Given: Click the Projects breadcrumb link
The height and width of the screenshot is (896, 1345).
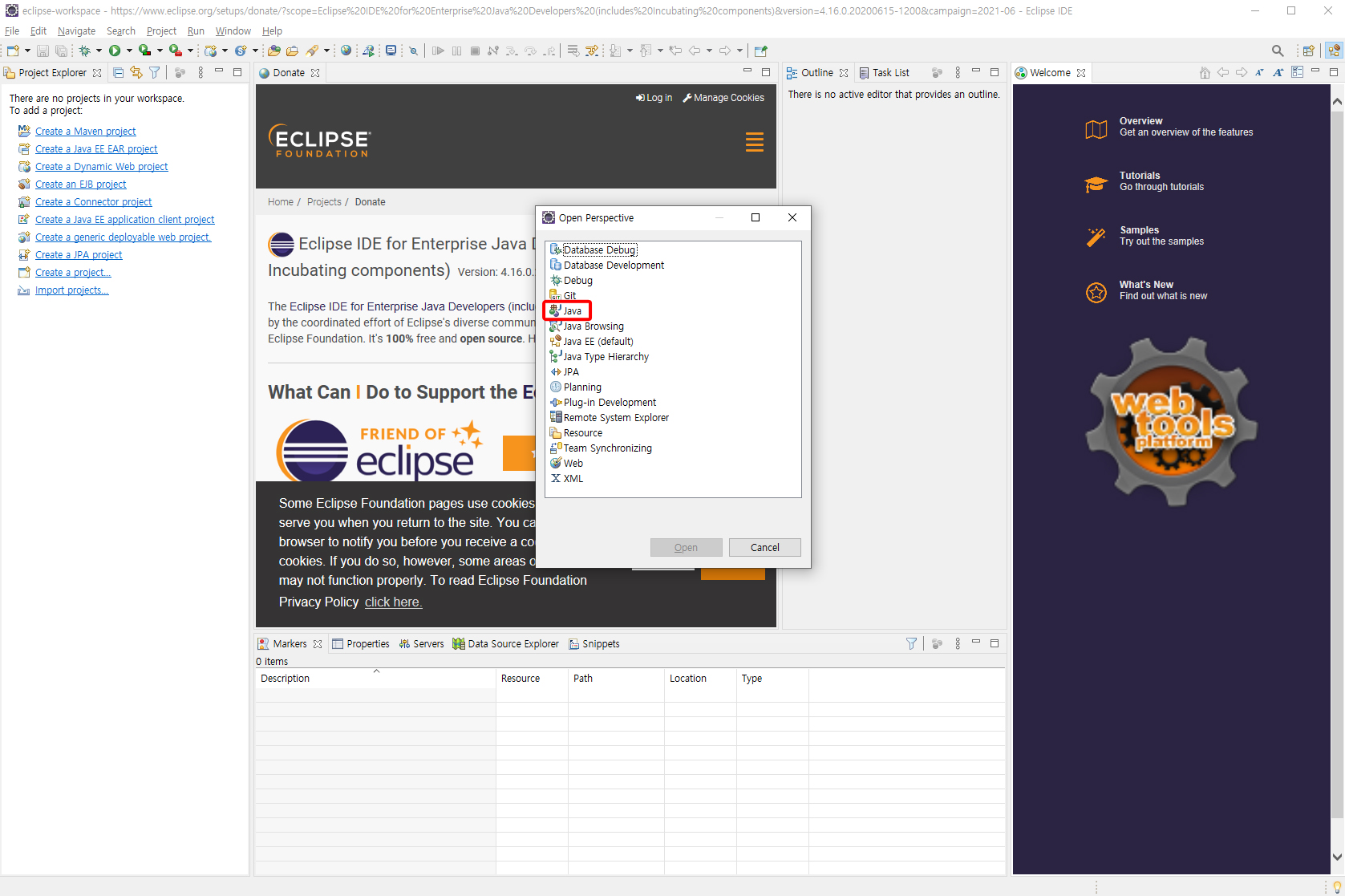Looking at the screenshot, I should pyautogui.click(x=324, y=201).
